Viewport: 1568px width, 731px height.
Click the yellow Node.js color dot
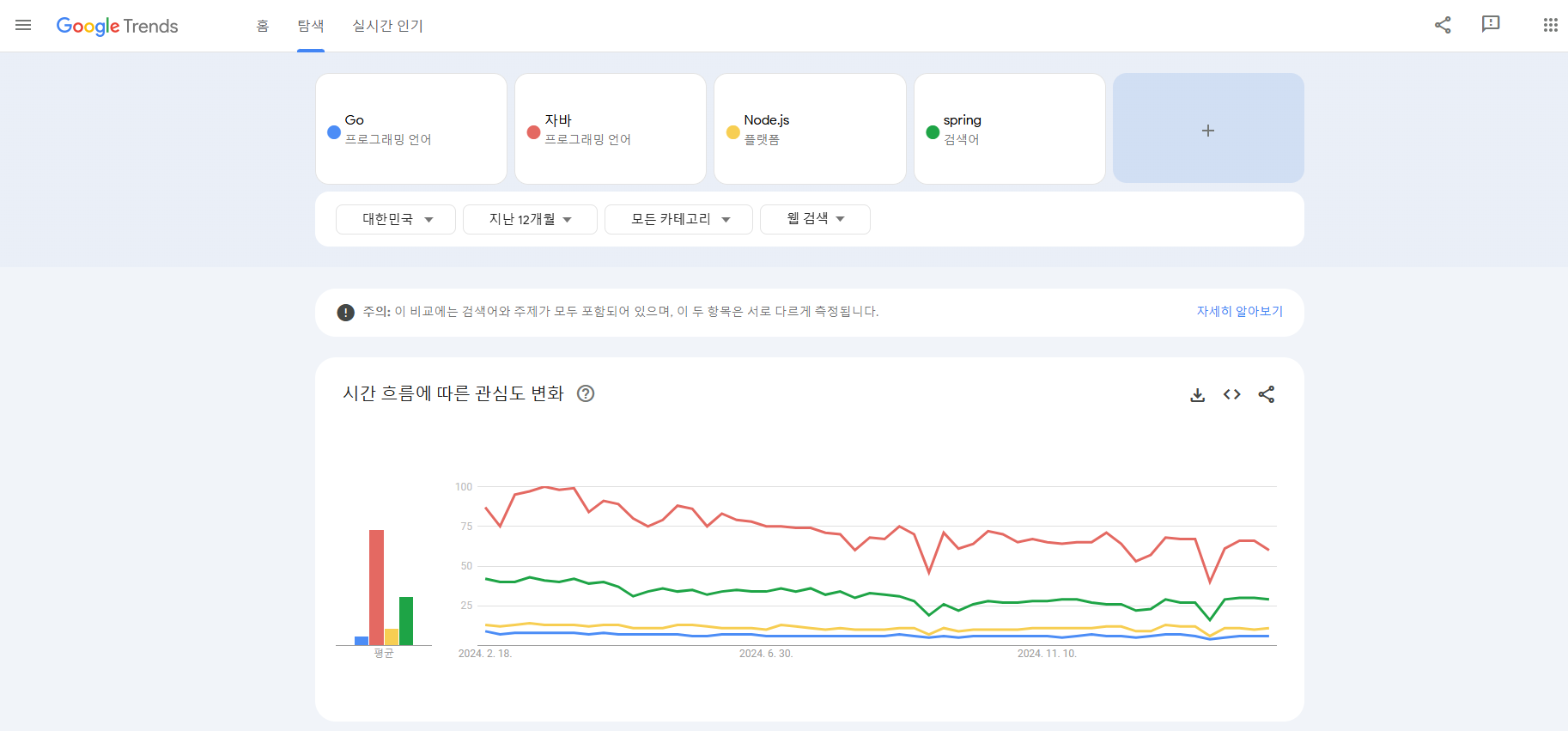click(732, 131)
